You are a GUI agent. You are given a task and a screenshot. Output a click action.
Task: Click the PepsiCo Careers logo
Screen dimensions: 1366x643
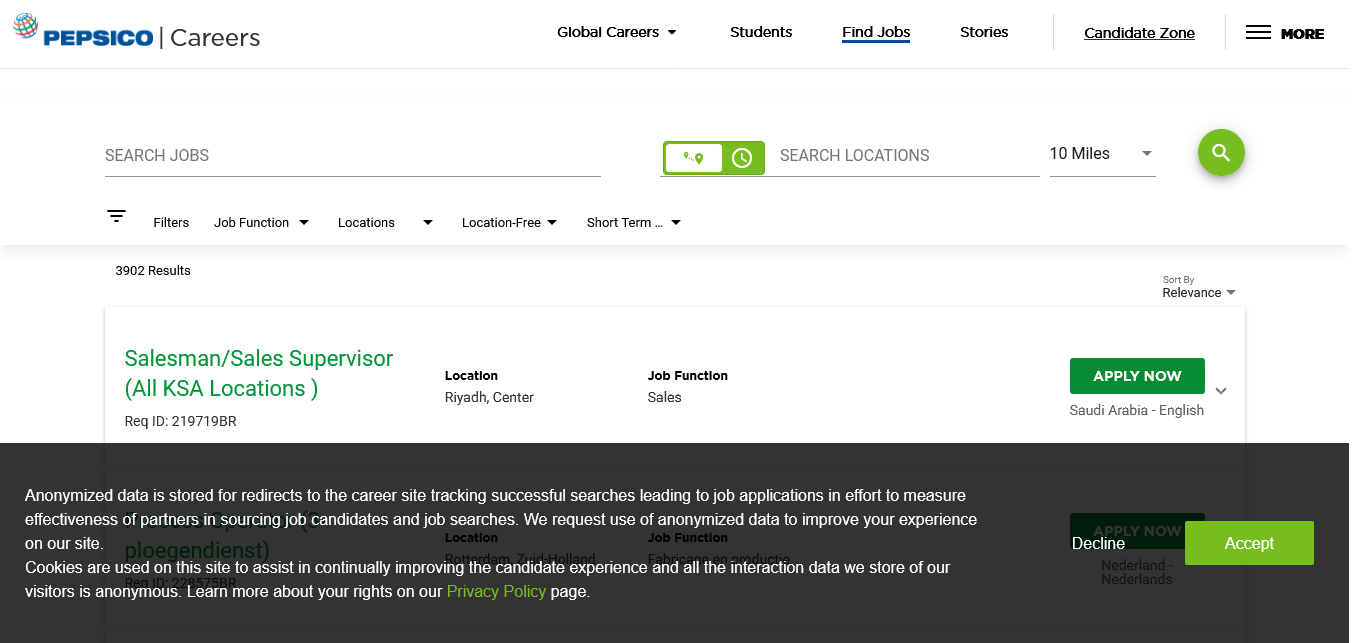tap(136, 35)
